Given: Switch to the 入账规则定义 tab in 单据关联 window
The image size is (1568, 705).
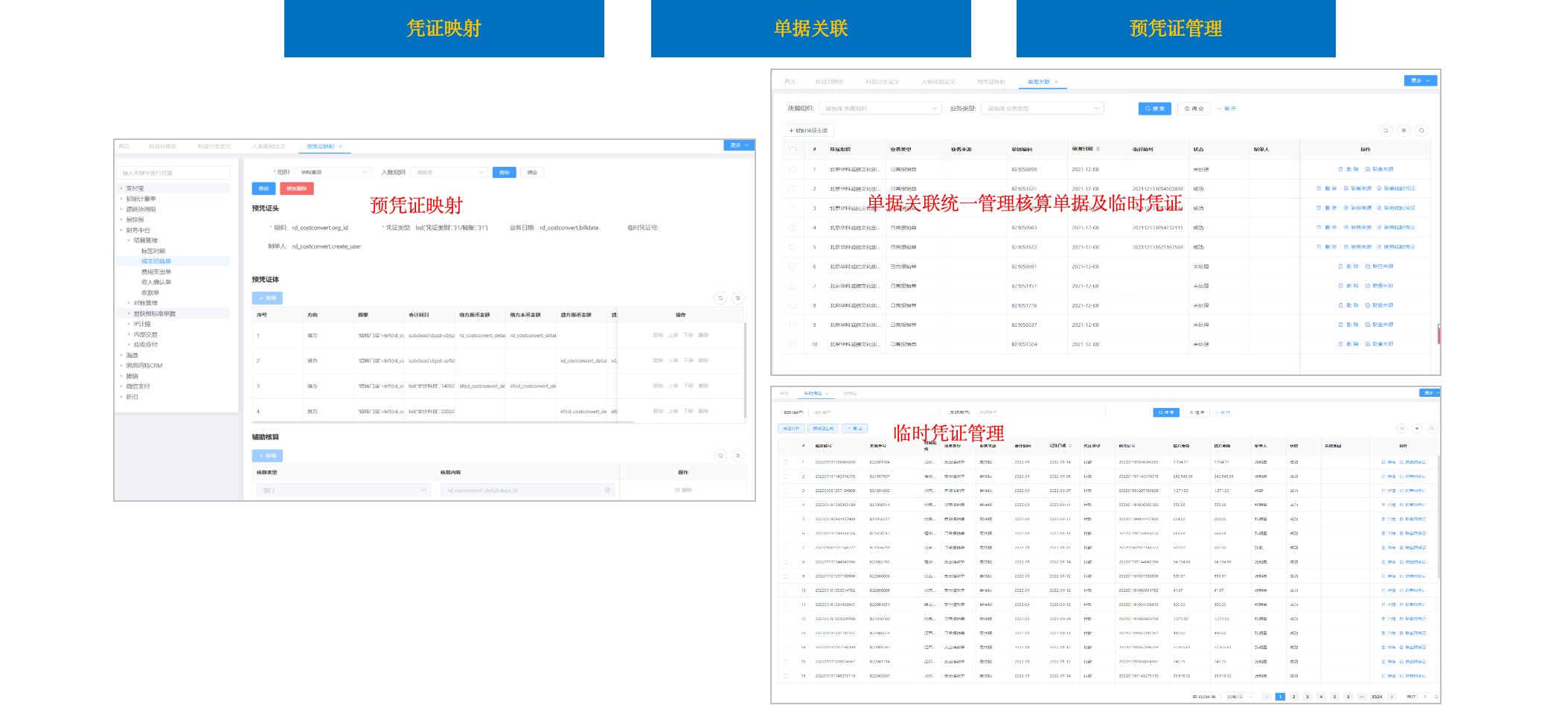Looking at the screenshot, I should pos(938,82).
